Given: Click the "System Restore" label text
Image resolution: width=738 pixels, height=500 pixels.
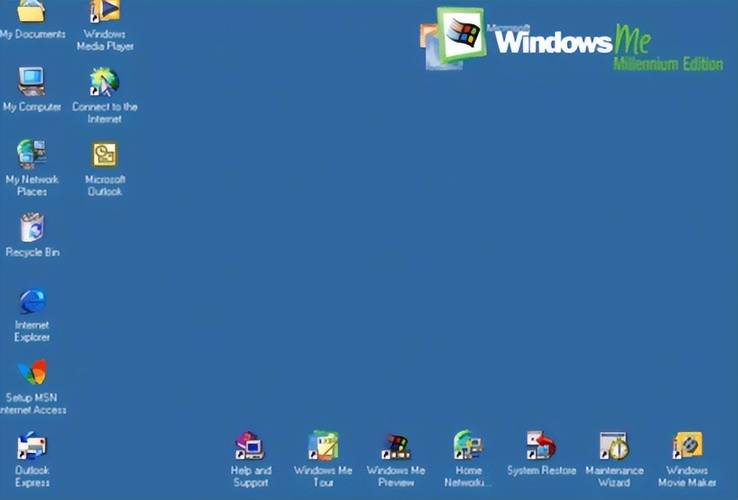Looking at the screenshot, I should coord(541,470).
